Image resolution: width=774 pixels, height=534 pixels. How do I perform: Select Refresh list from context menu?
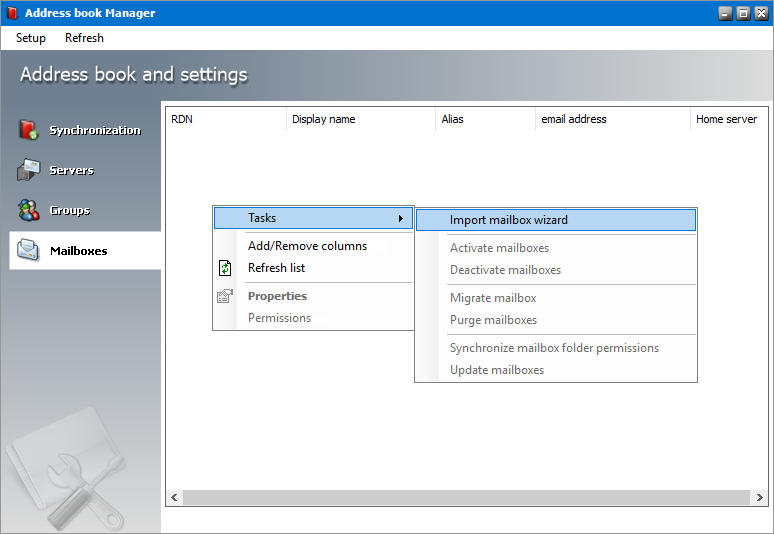(x=276, y=268)
